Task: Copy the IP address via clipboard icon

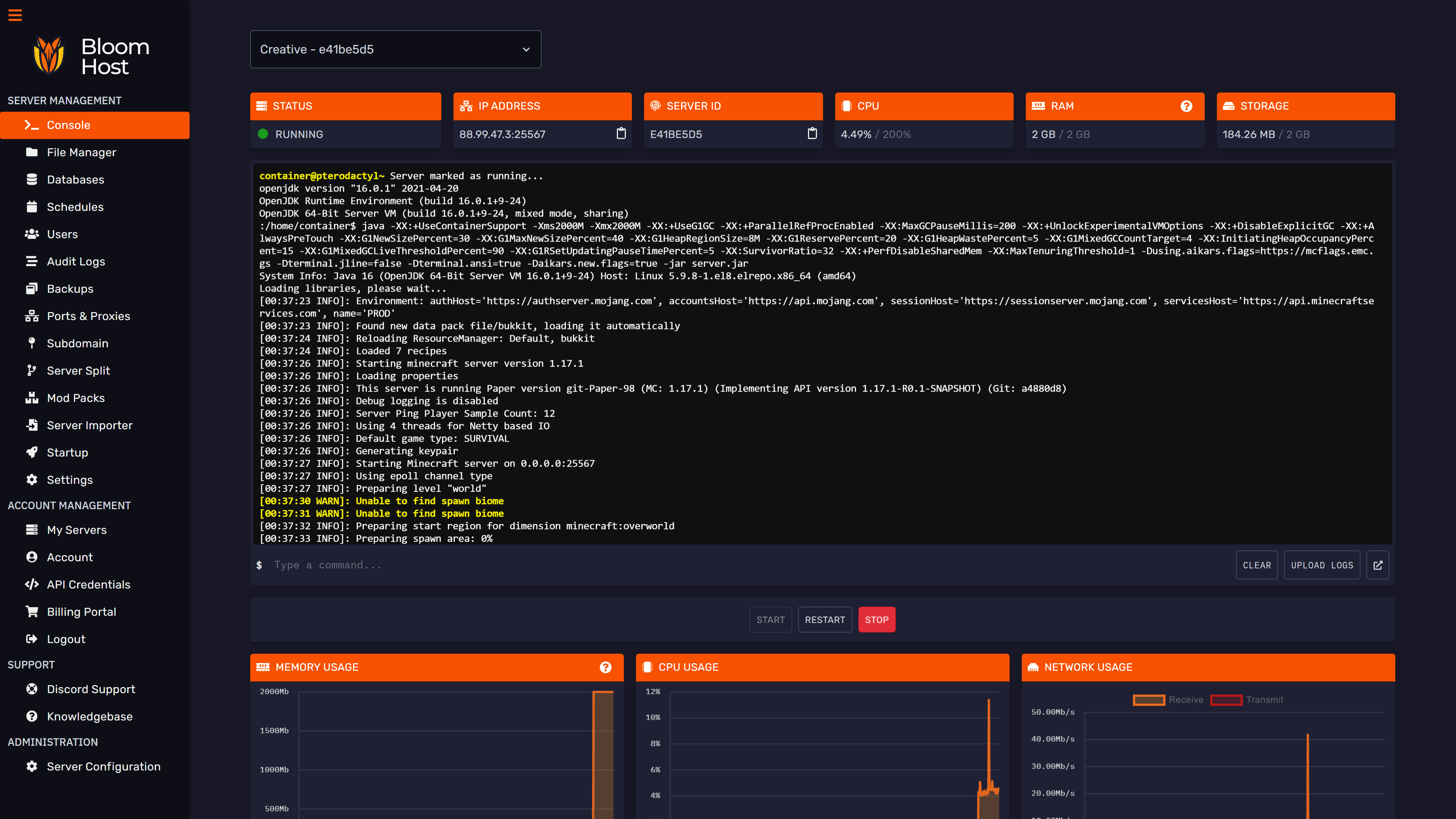Action: pyautogui.click(x=621, y=133)
